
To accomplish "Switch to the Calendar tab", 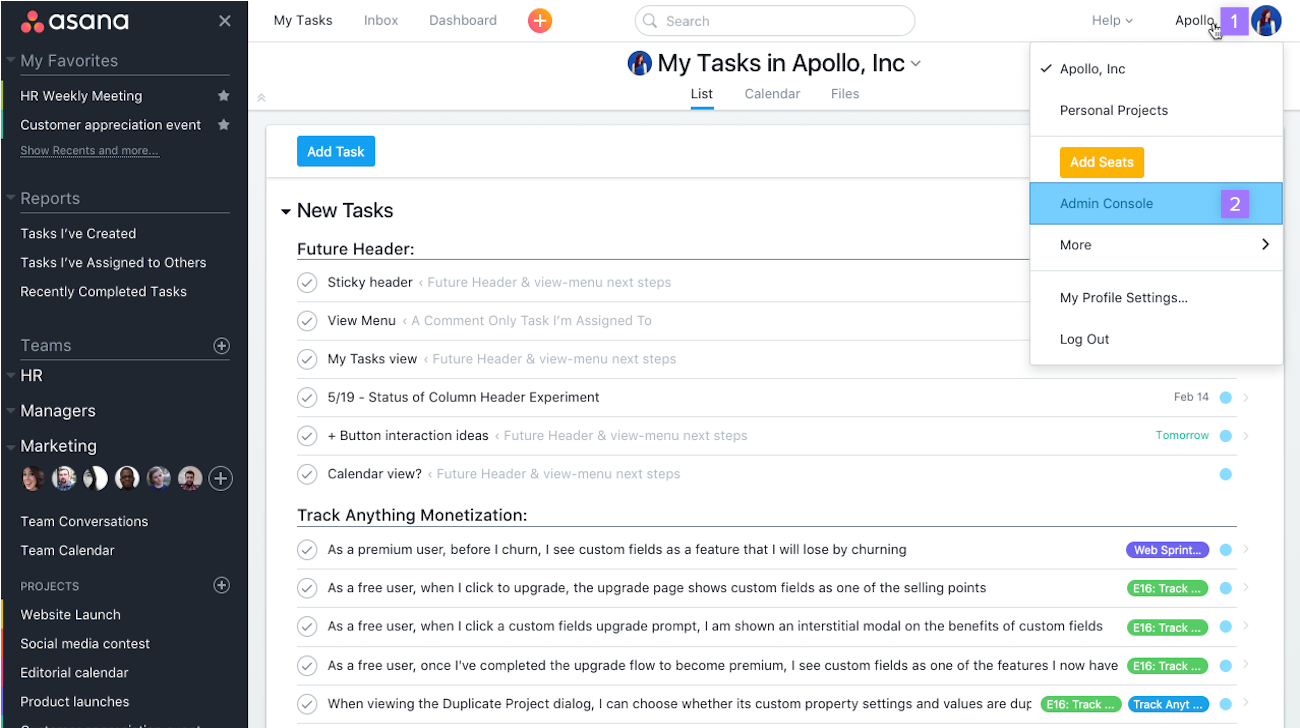I will point(772,94).
